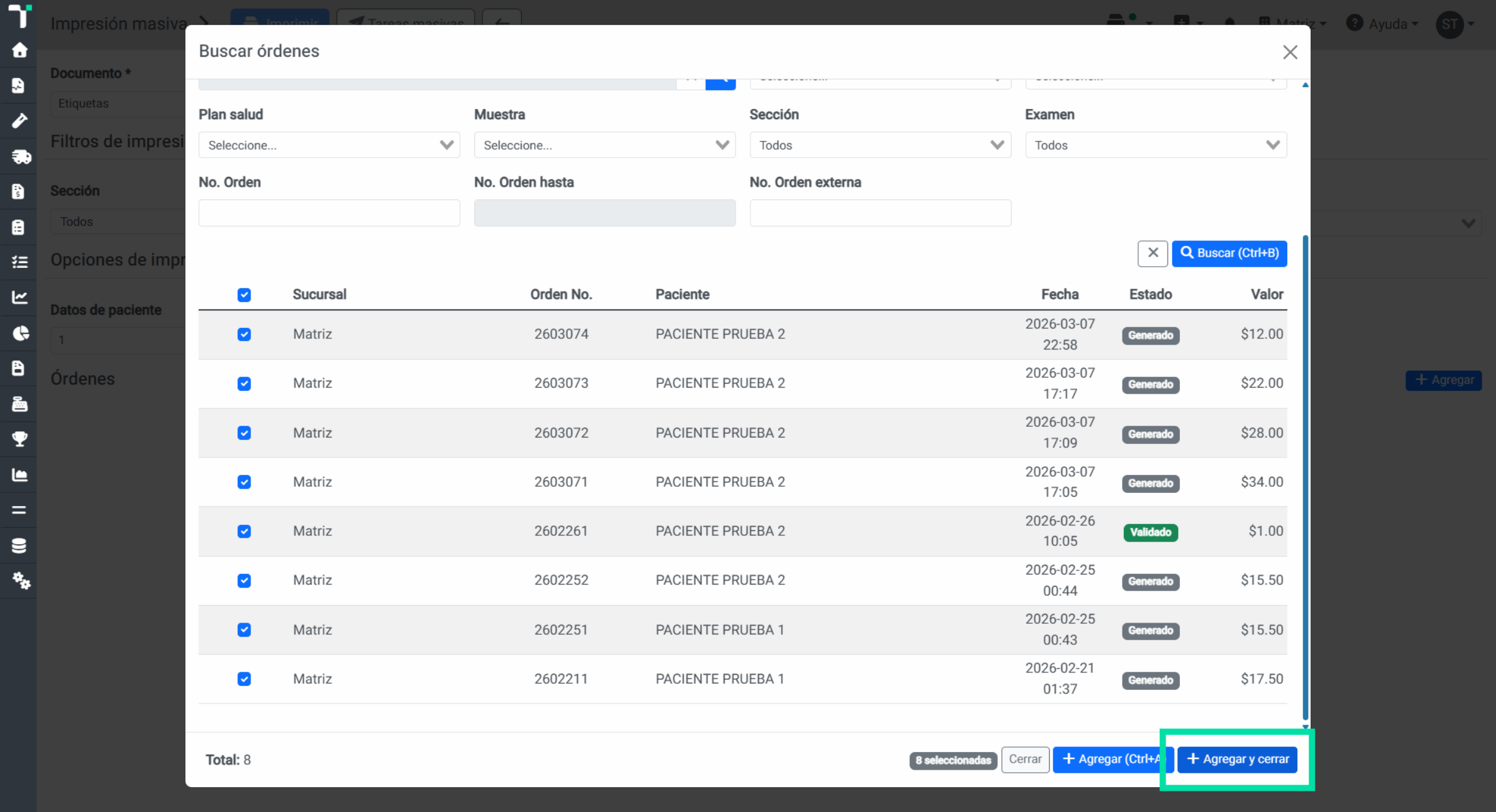
Task: Click order number 2602252
Action: pyautogui.click(x=561, y=580)
